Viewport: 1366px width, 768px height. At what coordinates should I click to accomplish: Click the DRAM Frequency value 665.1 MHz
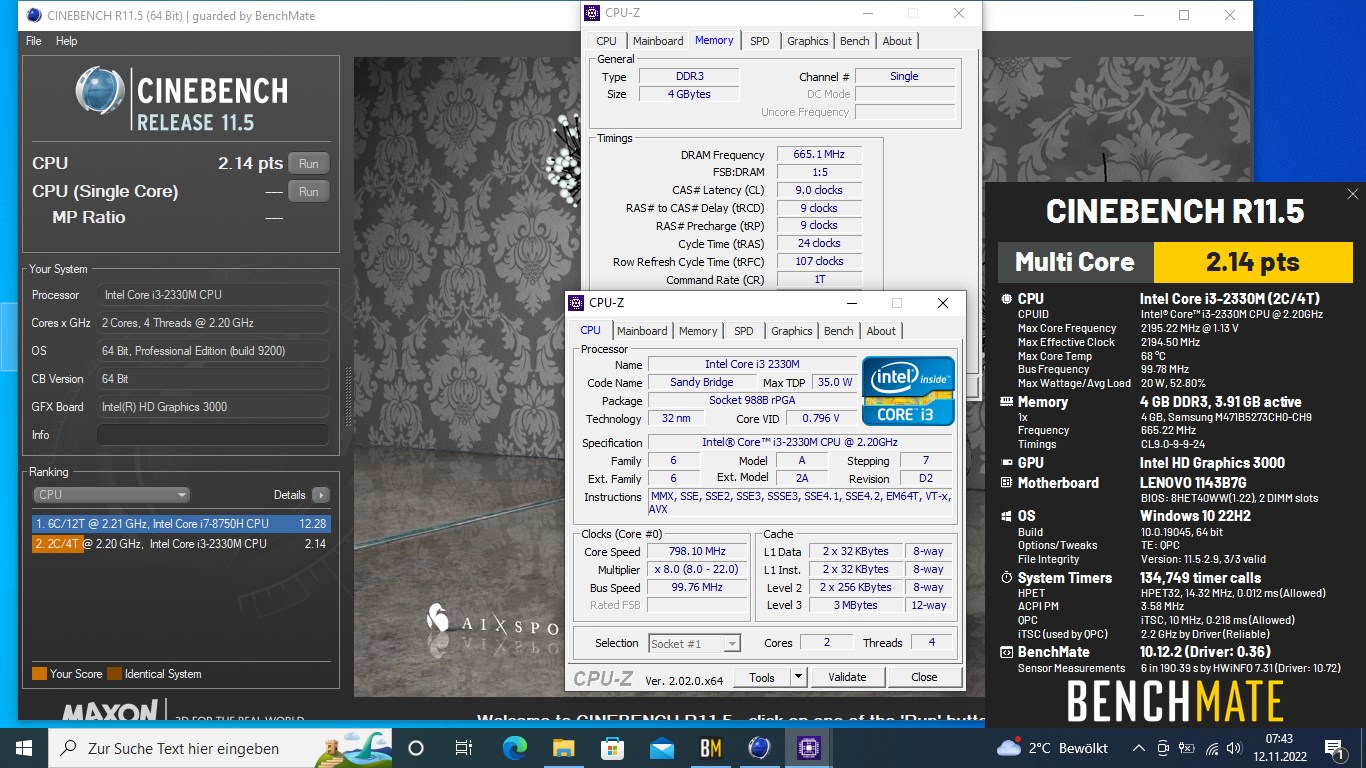pyautogui.click(x=819, y=155)
